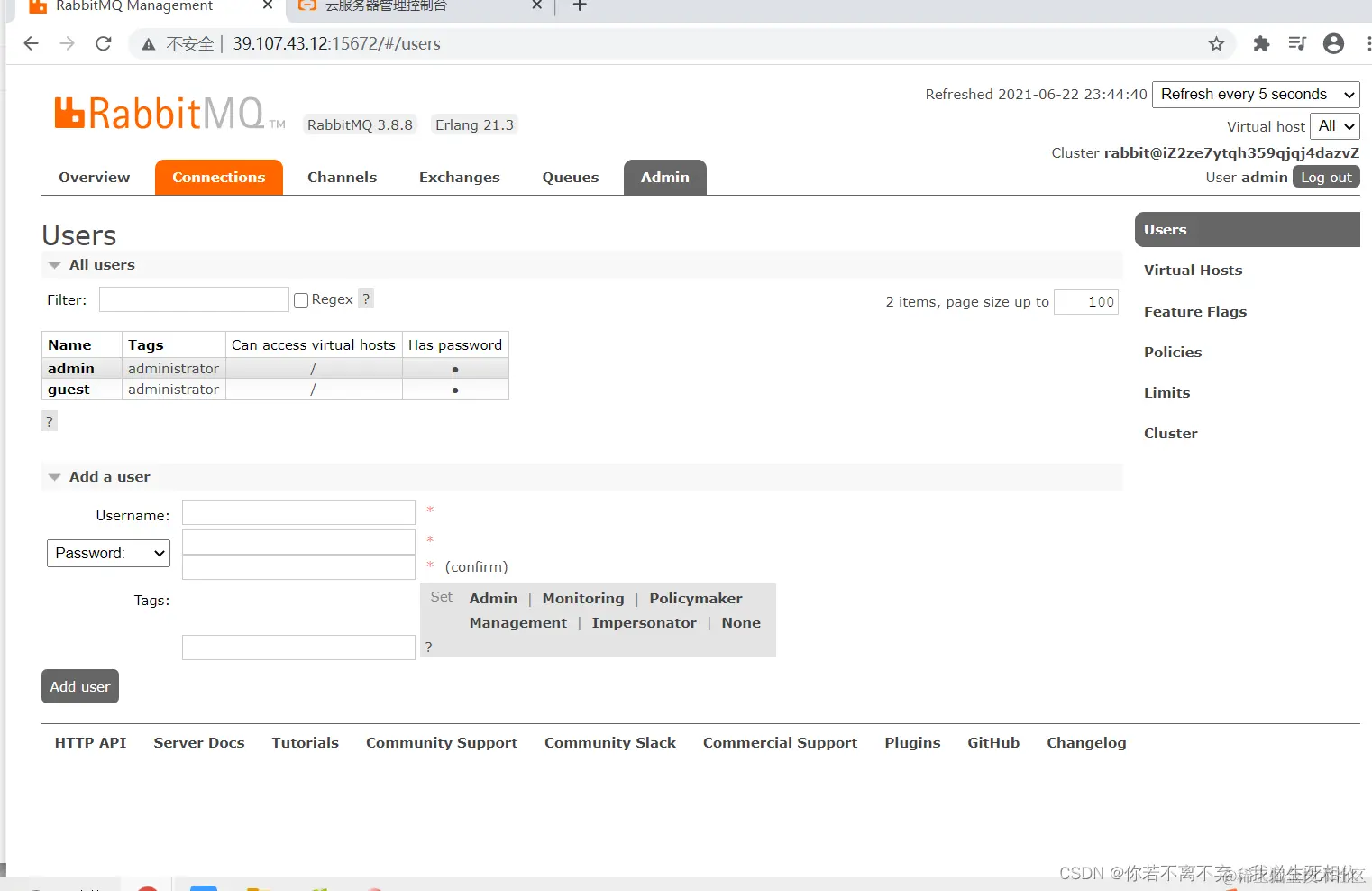Image resolution: width=1372 pixels, height=891 pixels.
Task: Click the RabbitMQ logo
Action: click(169, 114)
